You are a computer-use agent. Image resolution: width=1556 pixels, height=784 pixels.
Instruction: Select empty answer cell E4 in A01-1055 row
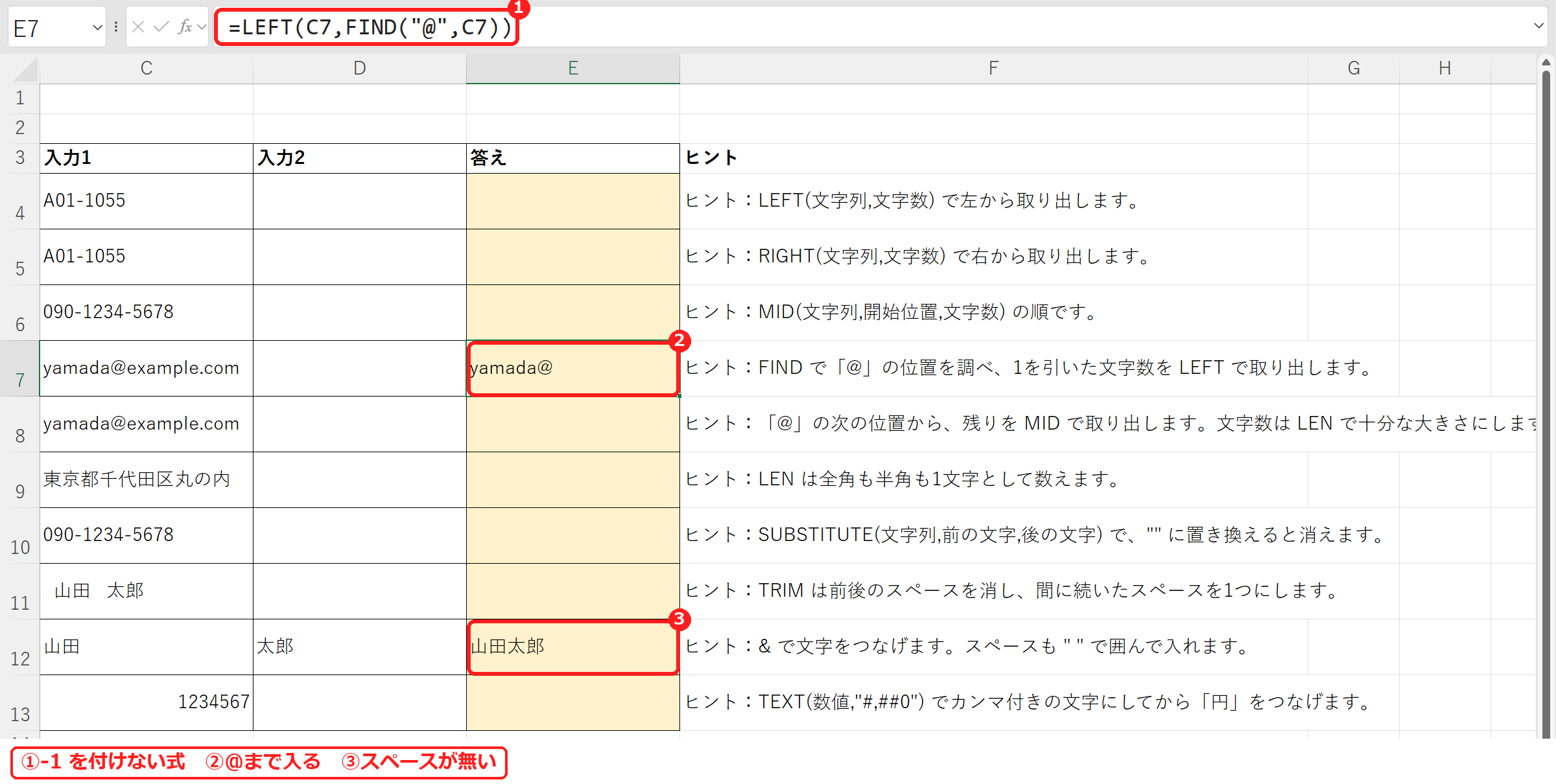tap(573, 201)
